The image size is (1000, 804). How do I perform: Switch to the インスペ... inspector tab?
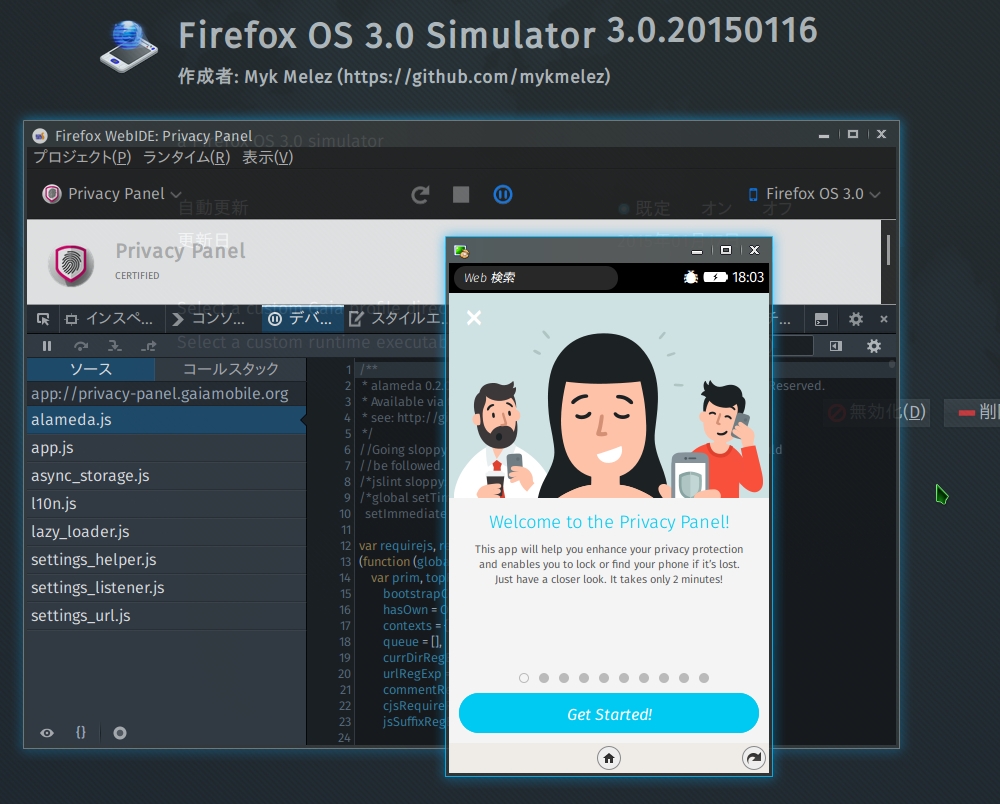point(110,319)
